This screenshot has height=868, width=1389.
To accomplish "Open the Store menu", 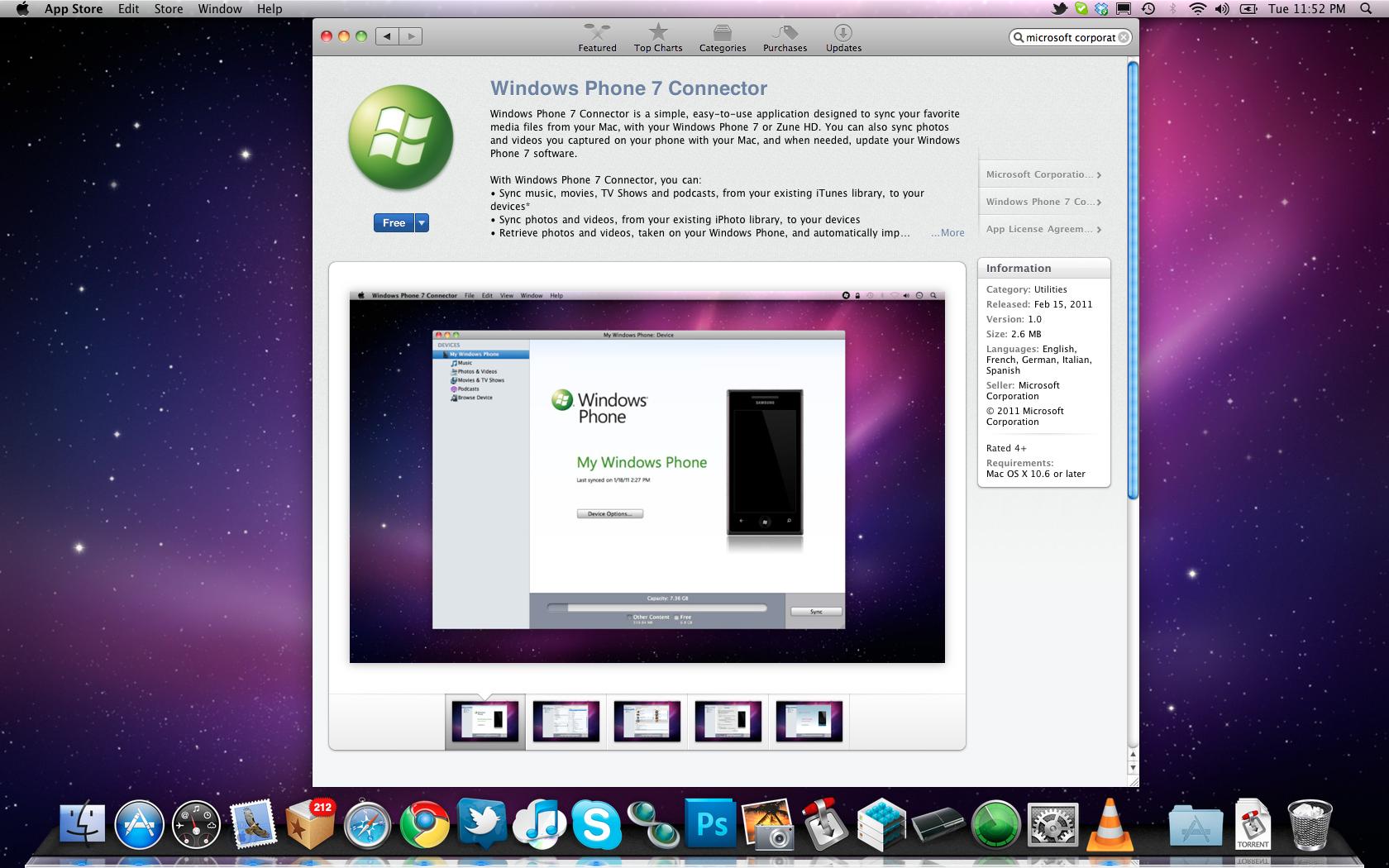I will (169, 9).
